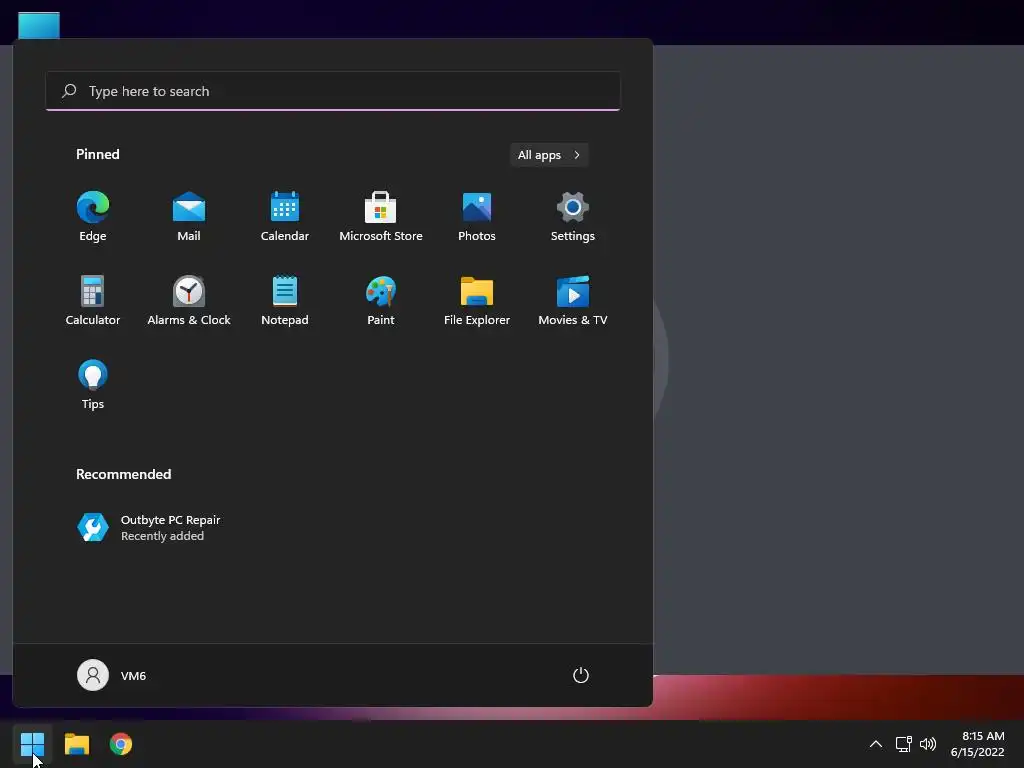Open the volume speaker tray icon
The height and width of the screenshot is (768, 1024).
tap(927, 744)
